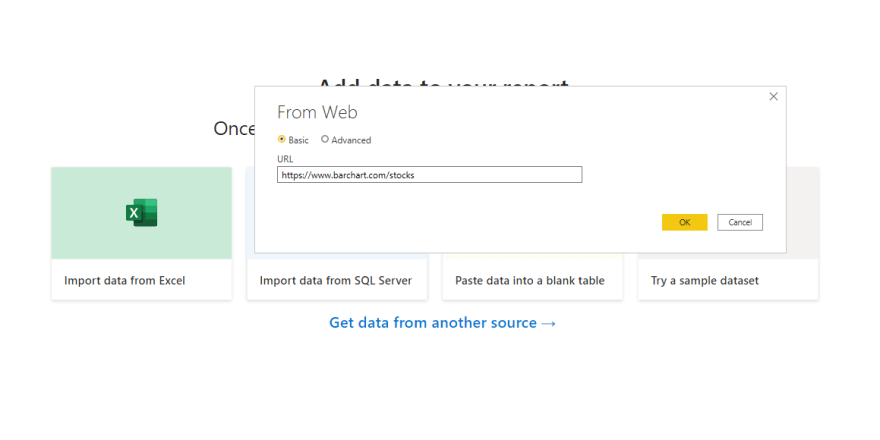Screen dimensions: 880x440
Task: Select the Basic radio option
Action: click(282, 139)
